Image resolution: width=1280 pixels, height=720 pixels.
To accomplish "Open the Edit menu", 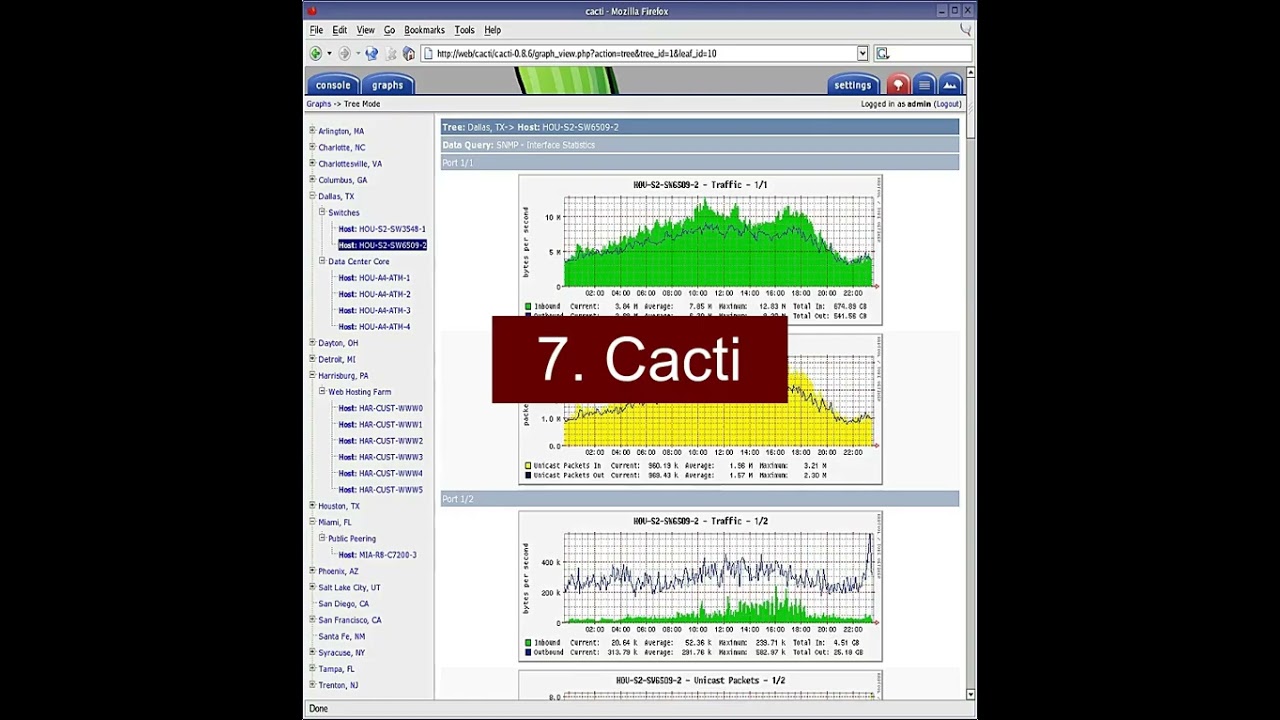I will click(340, 30).
